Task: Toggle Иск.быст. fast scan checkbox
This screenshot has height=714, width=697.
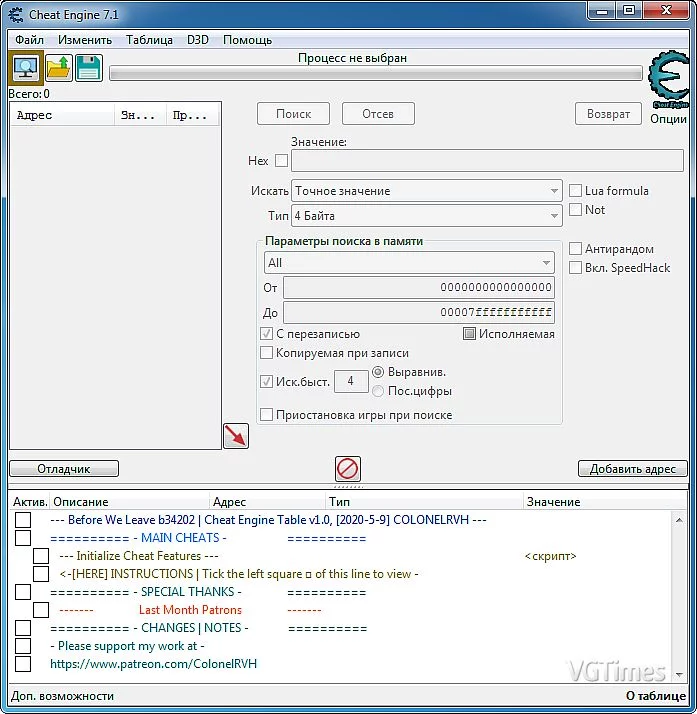Action: click(x=266, y=381)
